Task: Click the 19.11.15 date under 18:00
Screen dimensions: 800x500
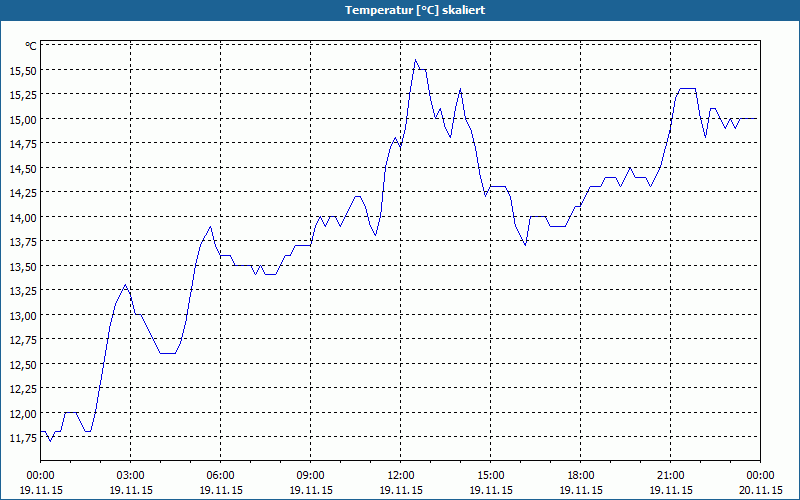Action: (x=581, y=490)
